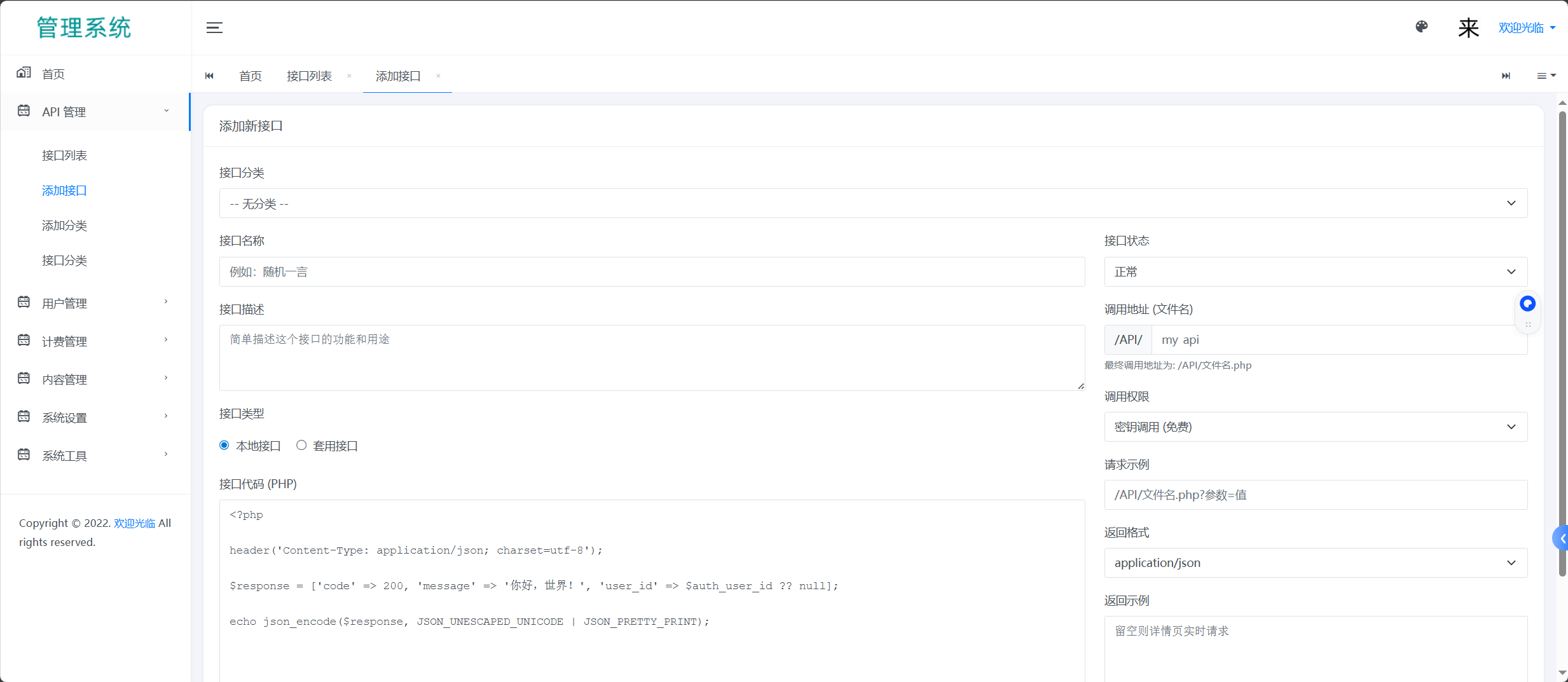Toggle the sidebar with the hamburger icon
Screen dimensions: 1568x682
coord(214,27)
